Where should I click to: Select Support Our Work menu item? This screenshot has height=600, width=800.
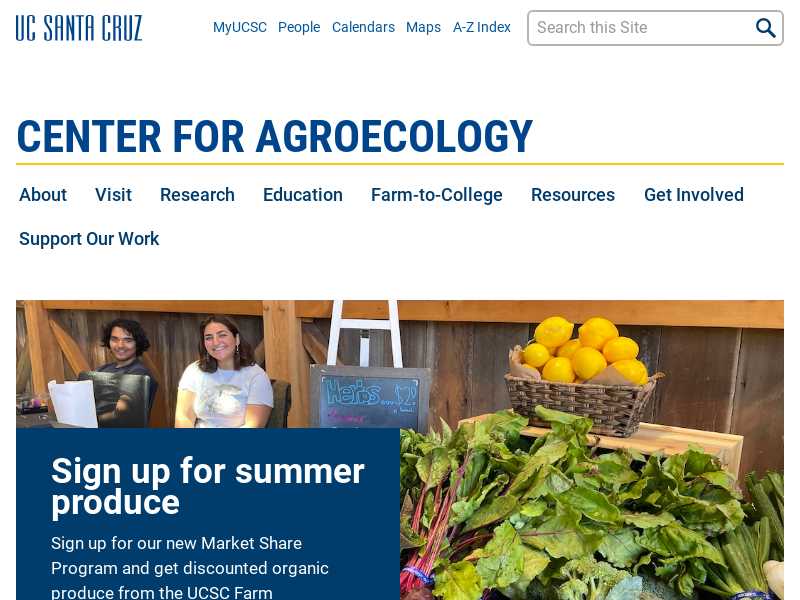tap(89, 239)
